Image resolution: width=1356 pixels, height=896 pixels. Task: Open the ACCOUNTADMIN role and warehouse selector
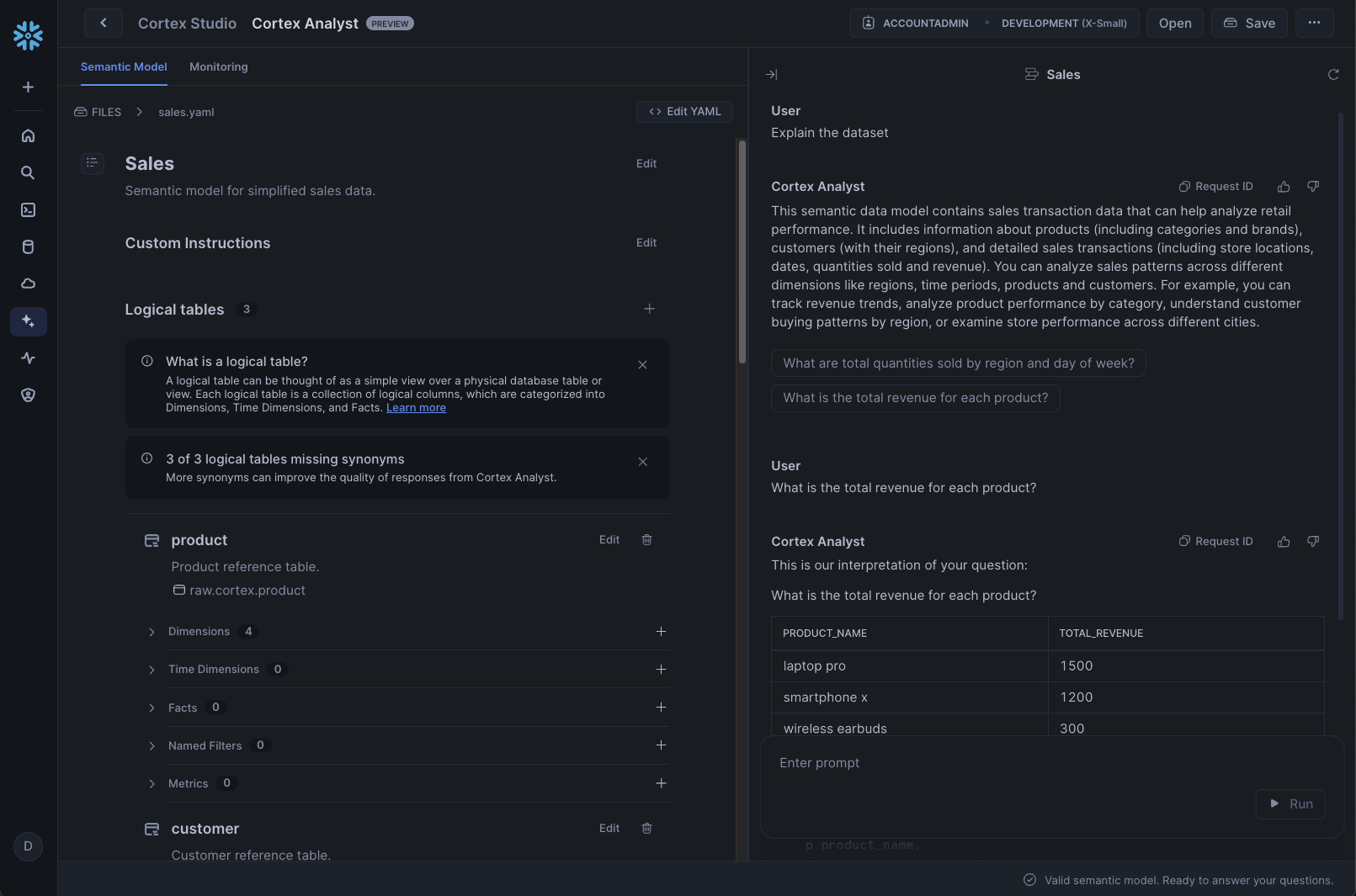(994, 24)
